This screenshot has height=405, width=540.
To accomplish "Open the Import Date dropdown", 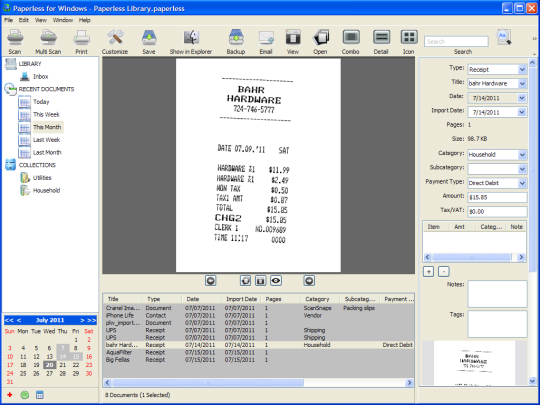I will pos(522,112).
